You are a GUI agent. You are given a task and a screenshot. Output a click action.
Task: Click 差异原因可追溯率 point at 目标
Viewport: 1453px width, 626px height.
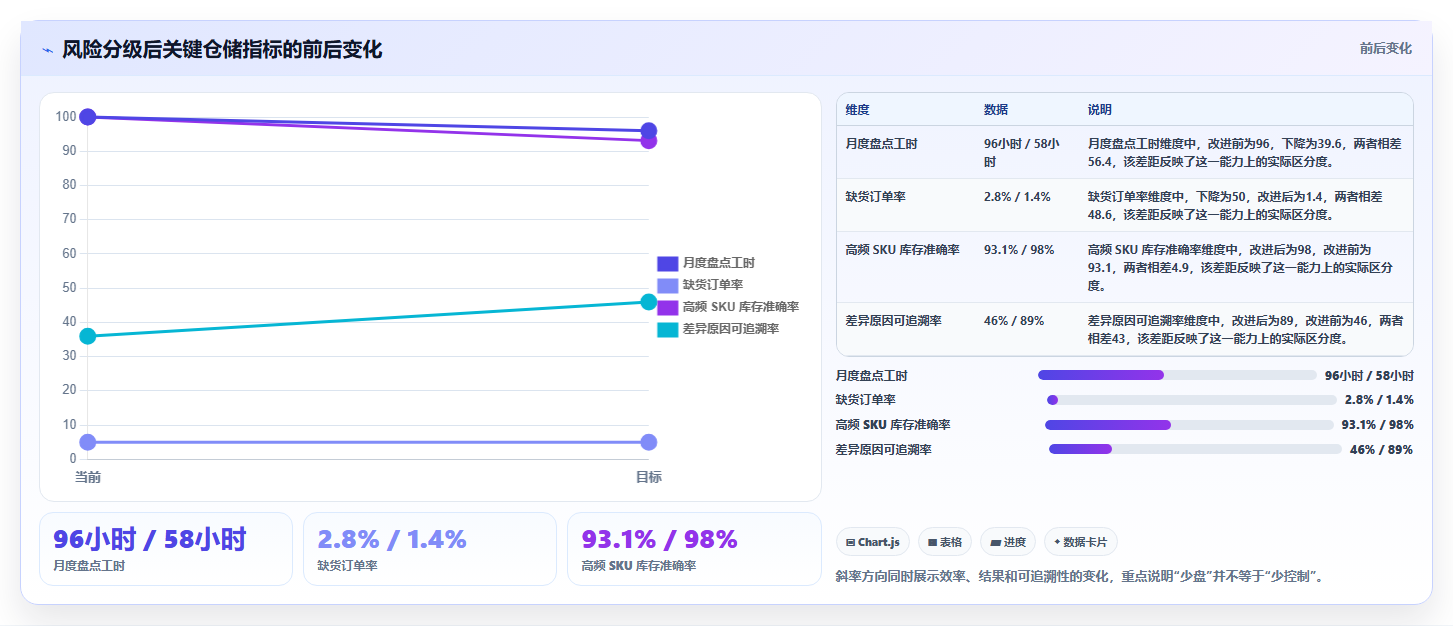[x=649, y=302]
